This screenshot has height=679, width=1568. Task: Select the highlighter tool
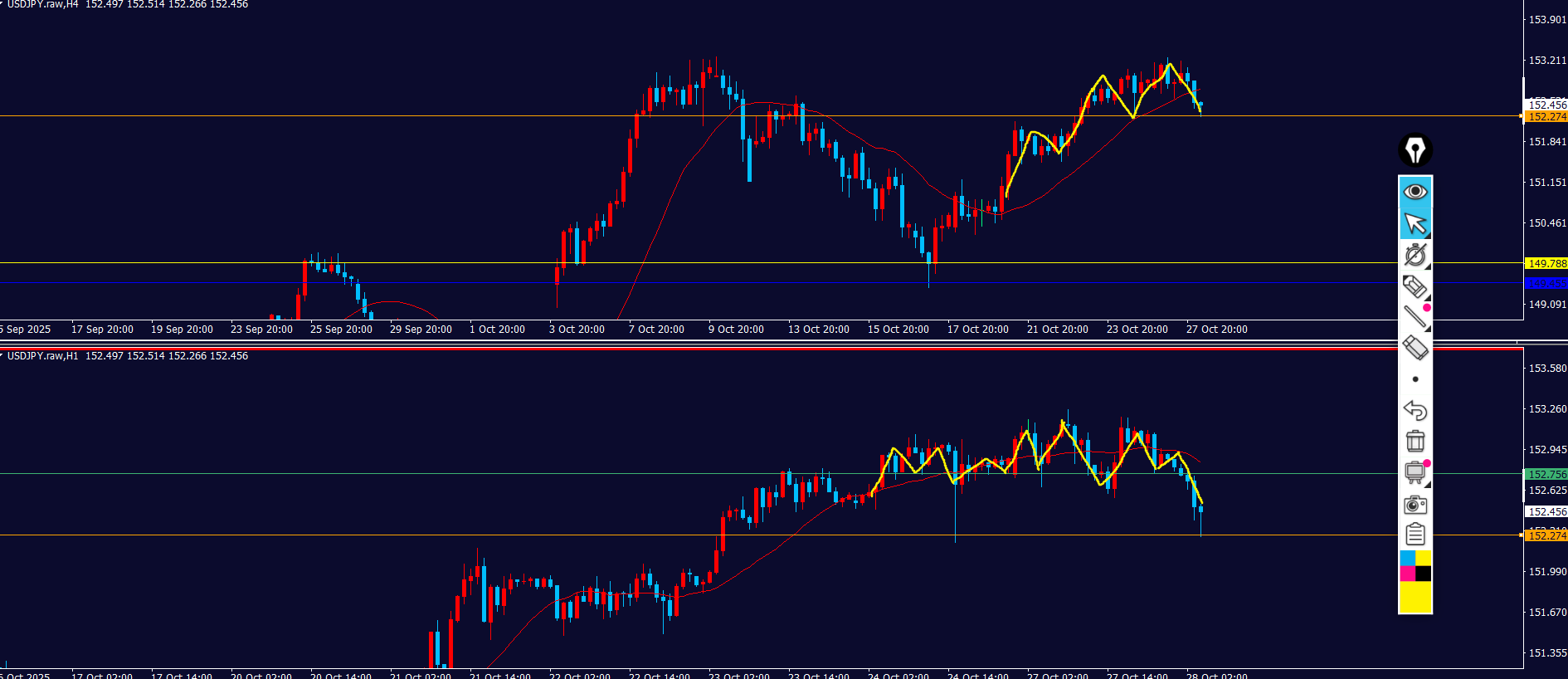[1415, 286]
